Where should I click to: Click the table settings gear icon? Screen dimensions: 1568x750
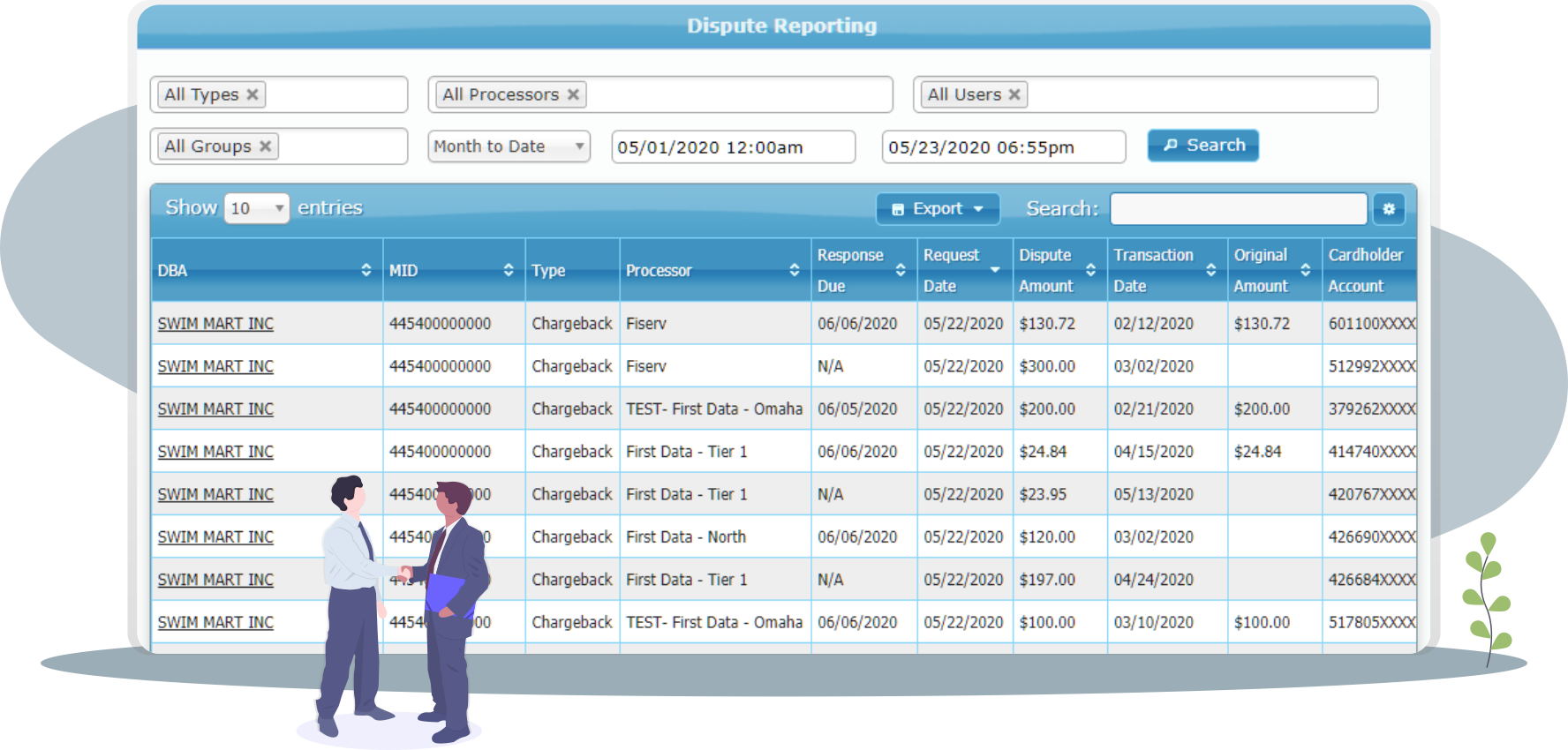pyautogui.click(x=1389, y=209)
